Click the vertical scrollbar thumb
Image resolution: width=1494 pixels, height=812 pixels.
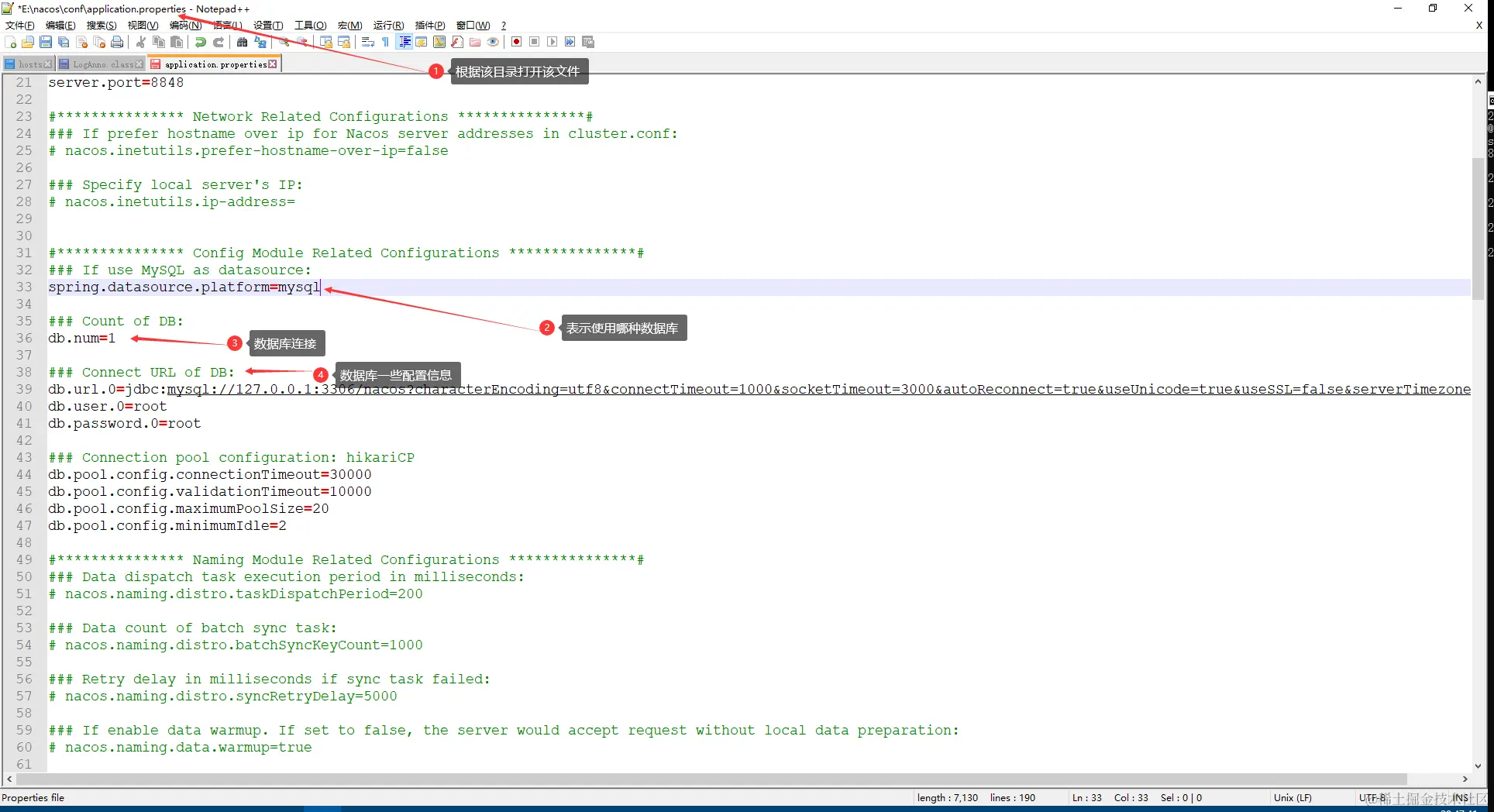(1478, 229)
